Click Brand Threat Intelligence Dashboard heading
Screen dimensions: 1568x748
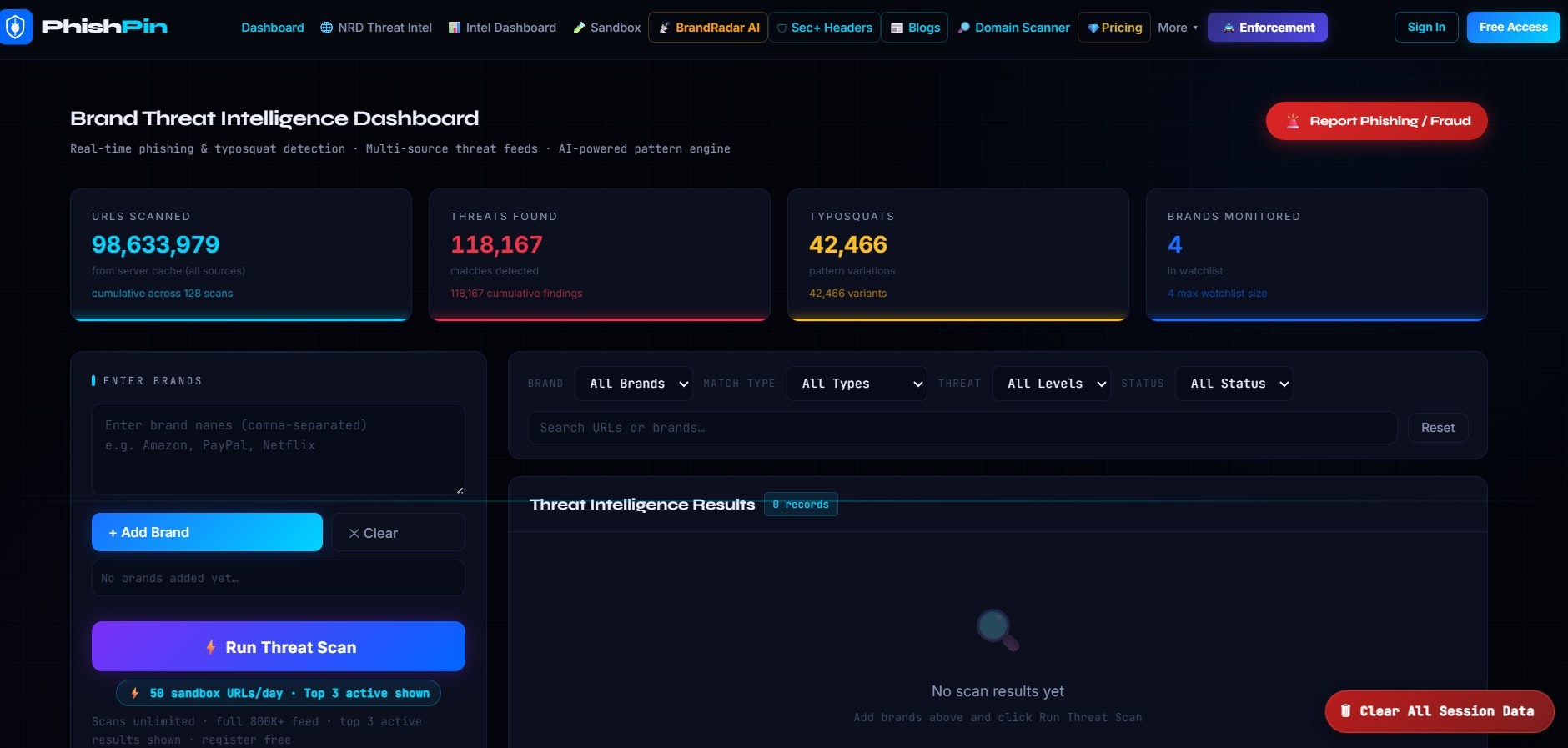click(x=274, y=118)
